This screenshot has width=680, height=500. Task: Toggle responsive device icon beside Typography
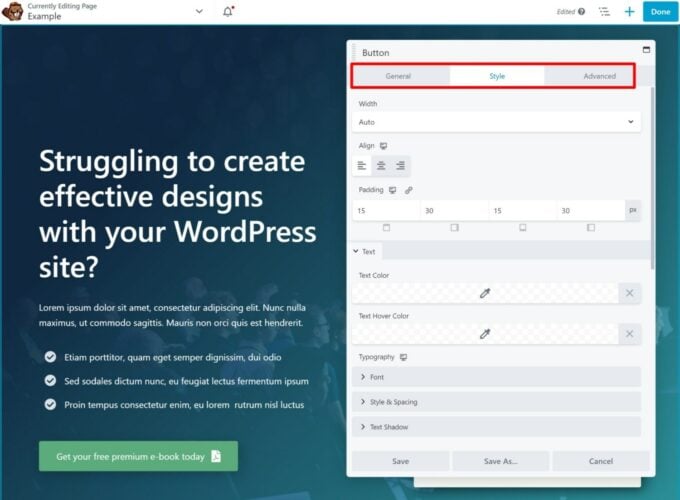coord(403,357)
